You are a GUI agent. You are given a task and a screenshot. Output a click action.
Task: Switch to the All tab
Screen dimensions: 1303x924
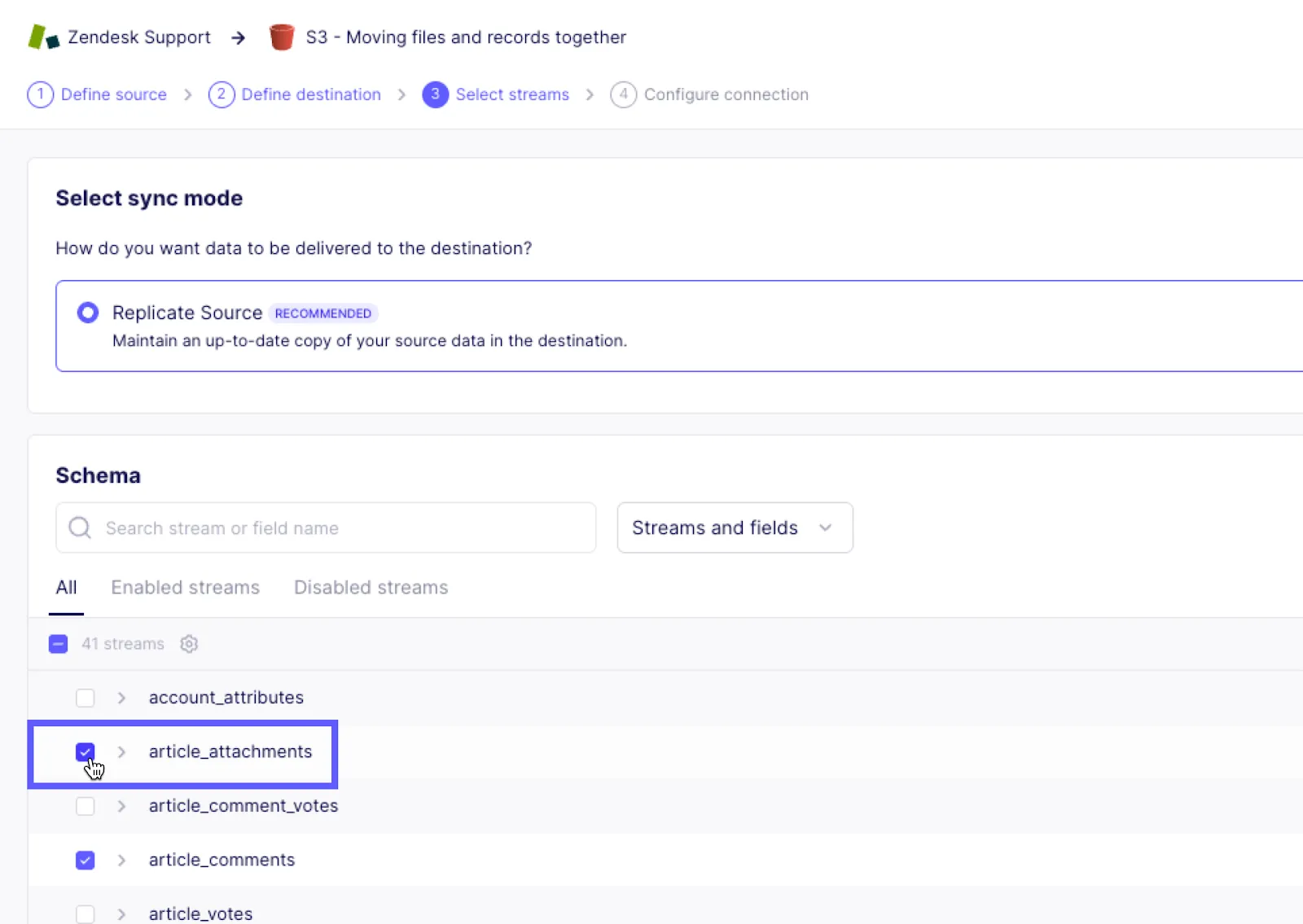click(x=66, y=588)
